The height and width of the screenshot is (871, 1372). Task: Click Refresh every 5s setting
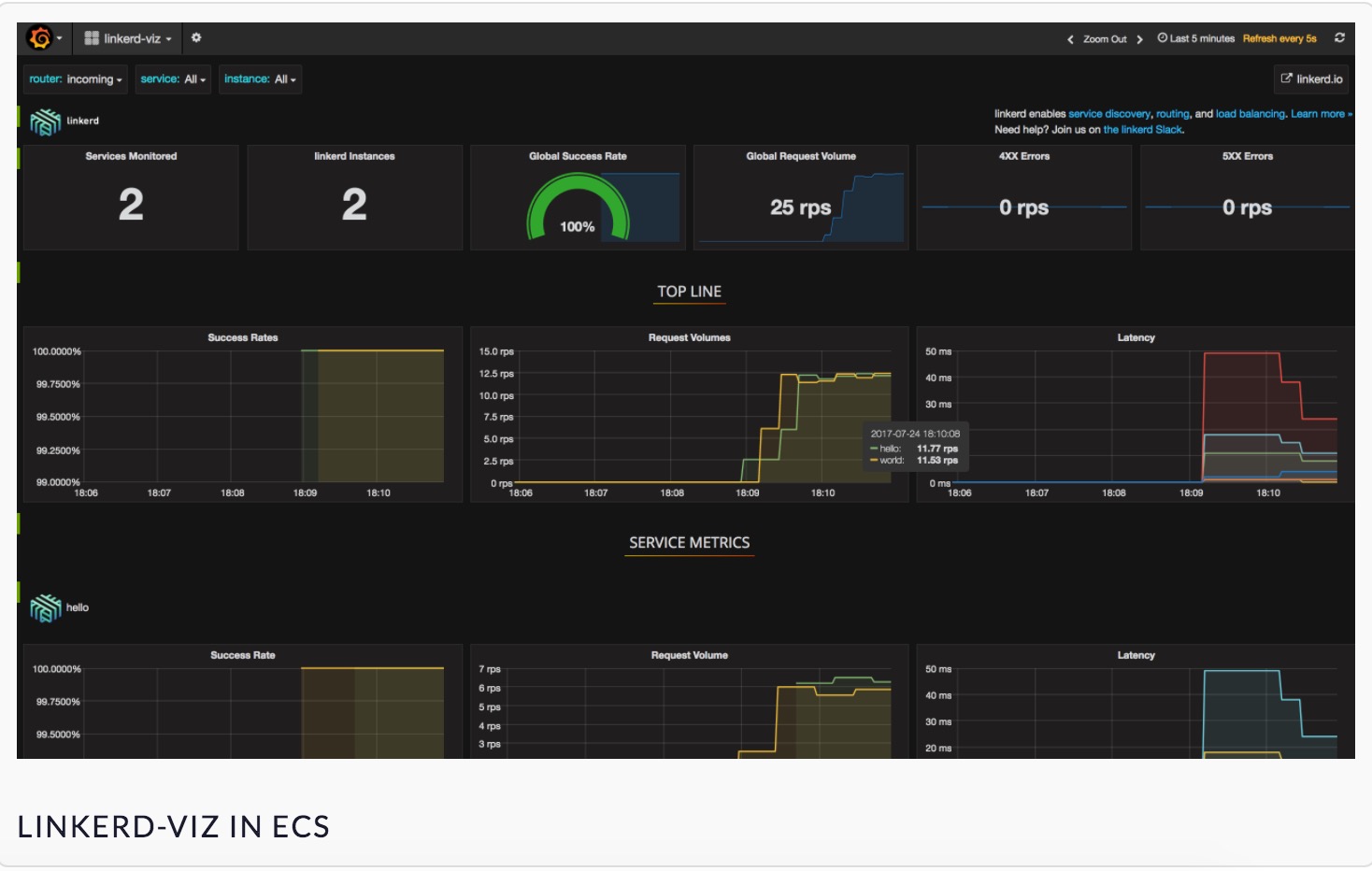pyautogui.click(x=1279, y=38)
